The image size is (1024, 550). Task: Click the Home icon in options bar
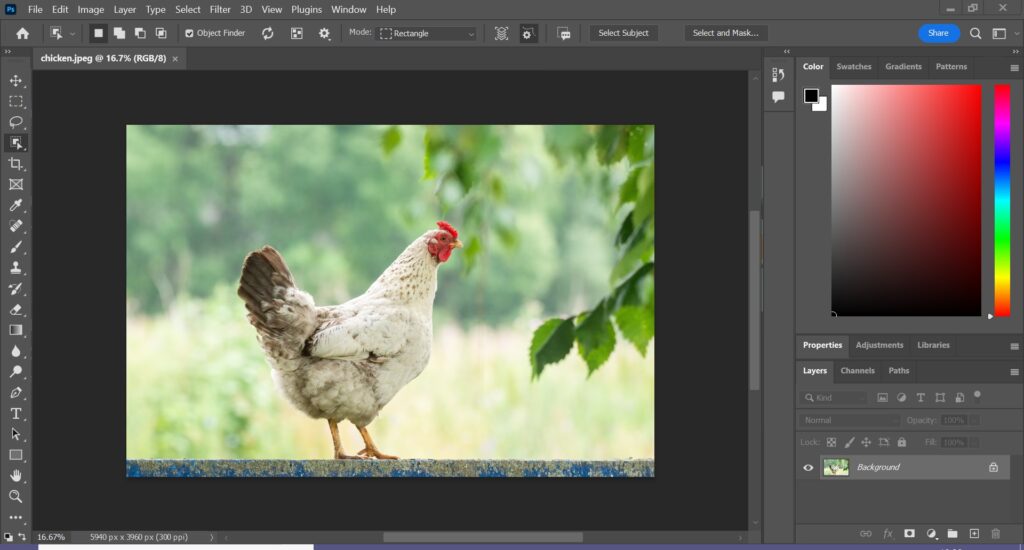(22, 33)
